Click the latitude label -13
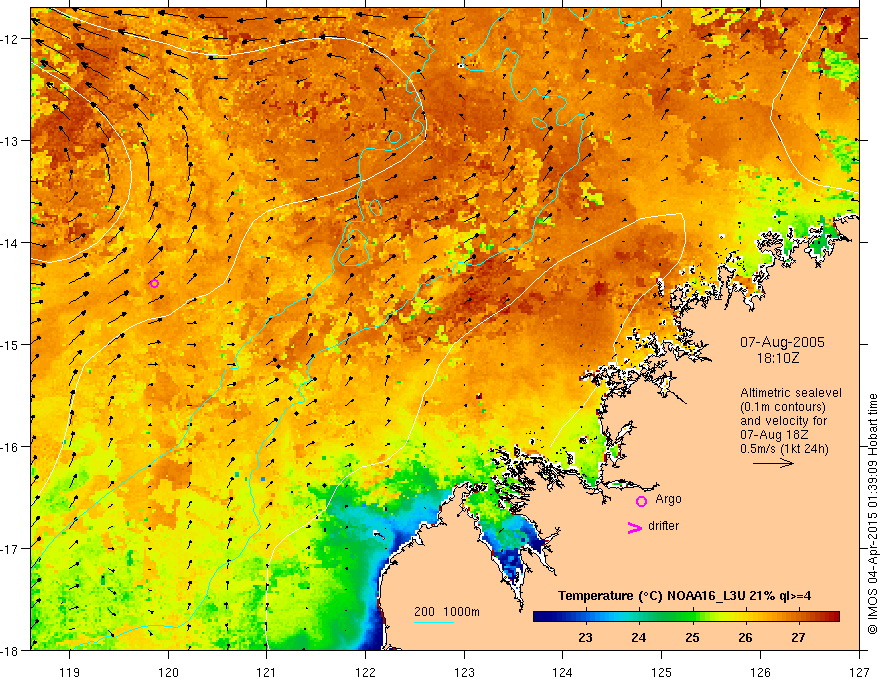 pyautogui.click(x=10, y=141)
